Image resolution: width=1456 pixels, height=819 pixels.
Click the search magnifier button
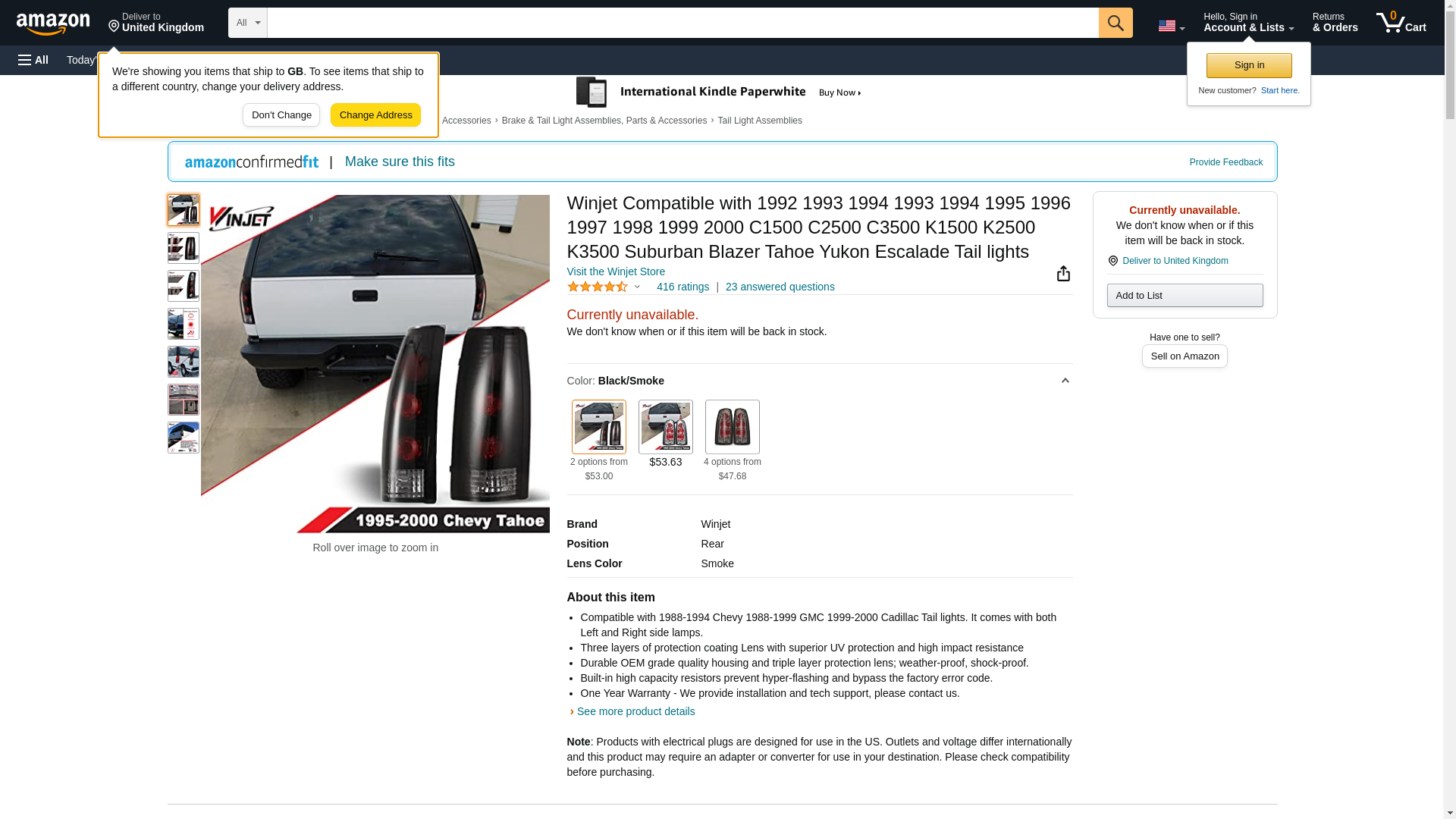click(x=1115, y=23)
